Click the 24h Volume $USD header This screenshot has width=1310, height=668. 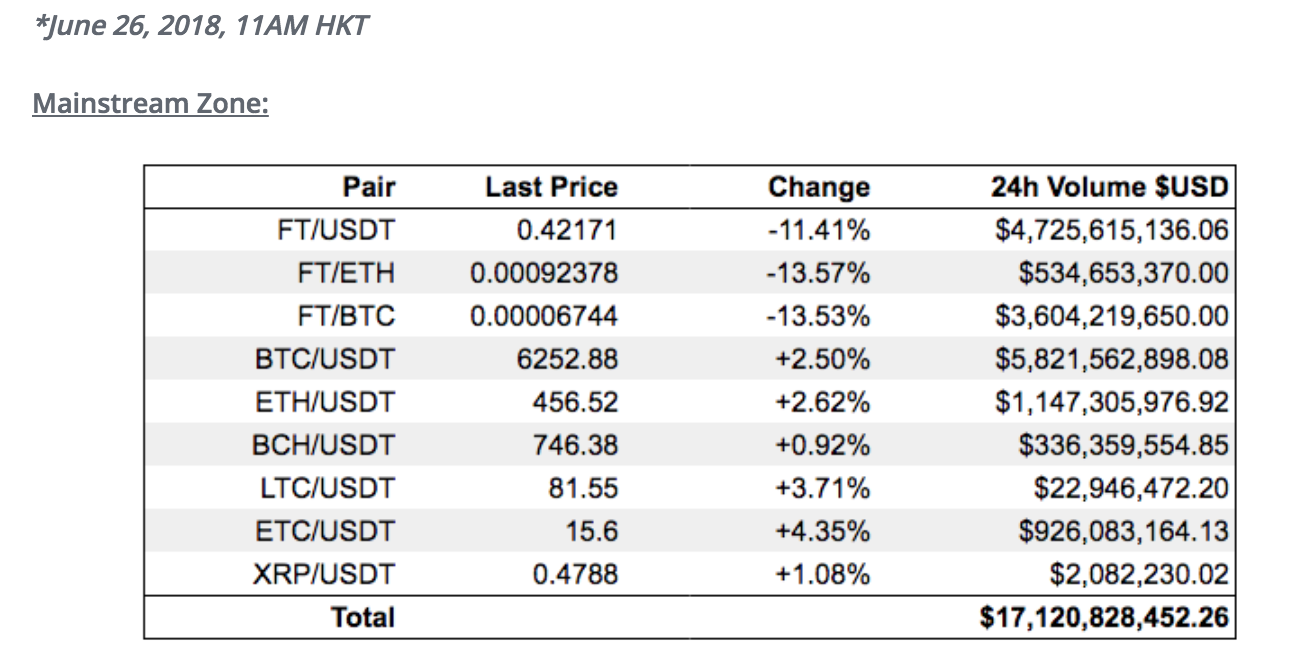coord(1109,187)
